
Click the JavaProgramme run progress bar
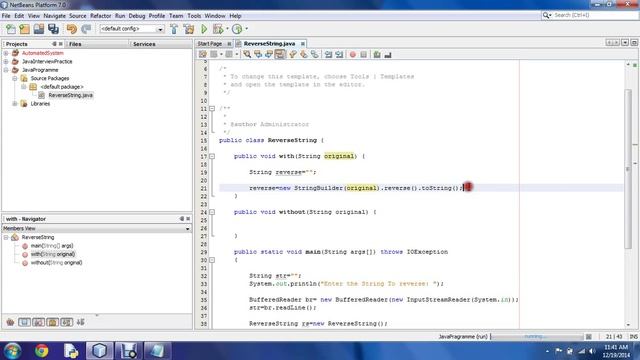tap(537, 337)
